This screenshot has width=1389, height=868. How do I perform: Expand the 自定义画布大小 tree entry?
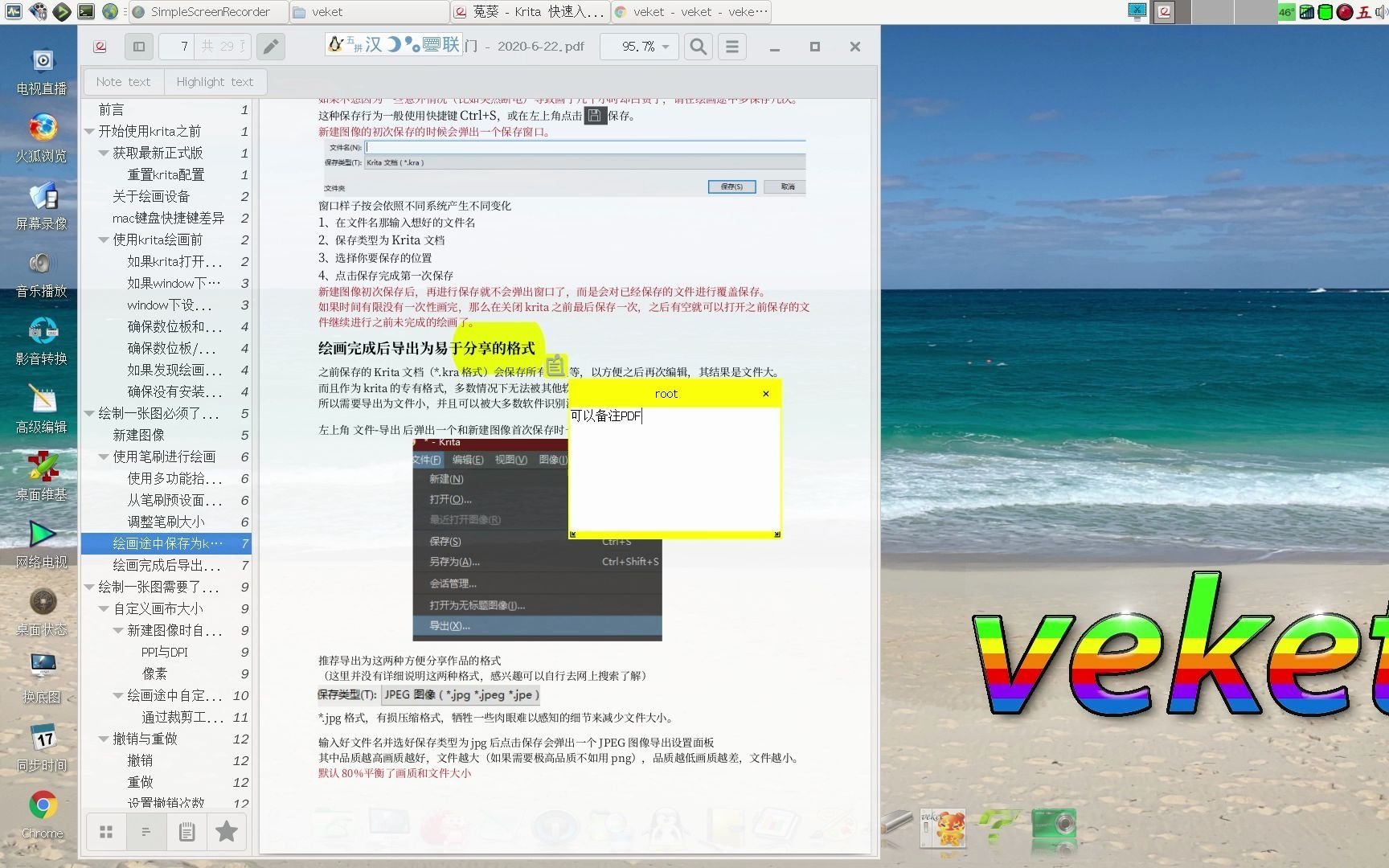pyautogui.click(x=103, y=608)
